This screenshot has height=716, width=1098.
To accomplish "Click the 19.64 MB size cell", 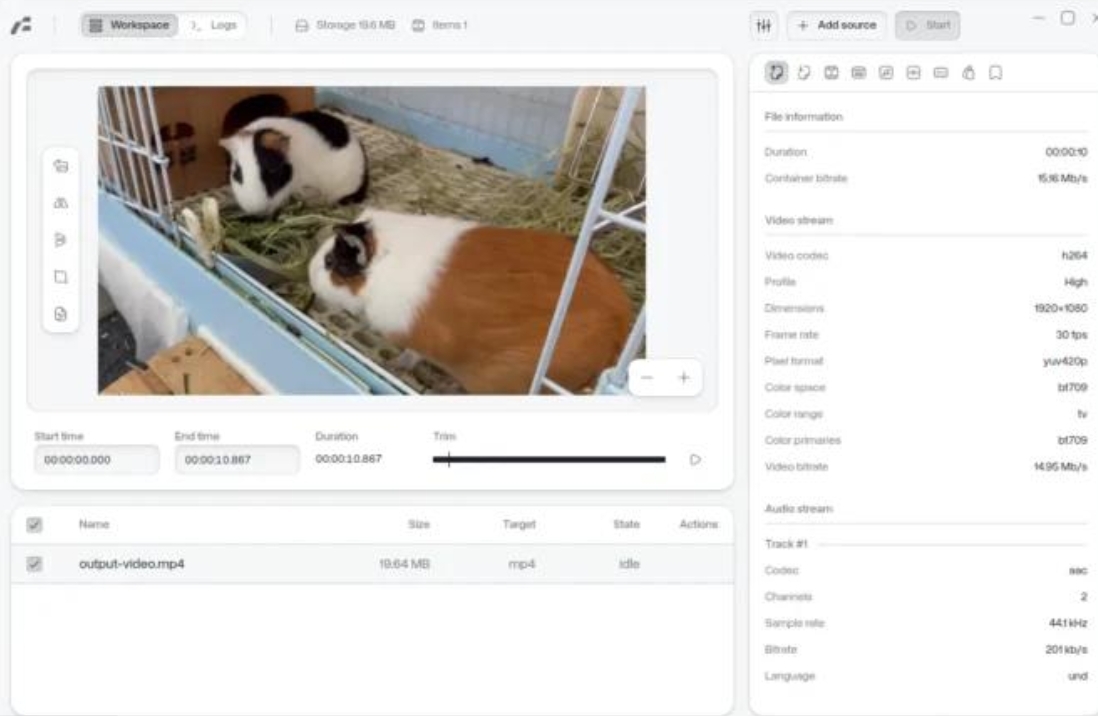I will pyautogui.click(x=404, y=564).
